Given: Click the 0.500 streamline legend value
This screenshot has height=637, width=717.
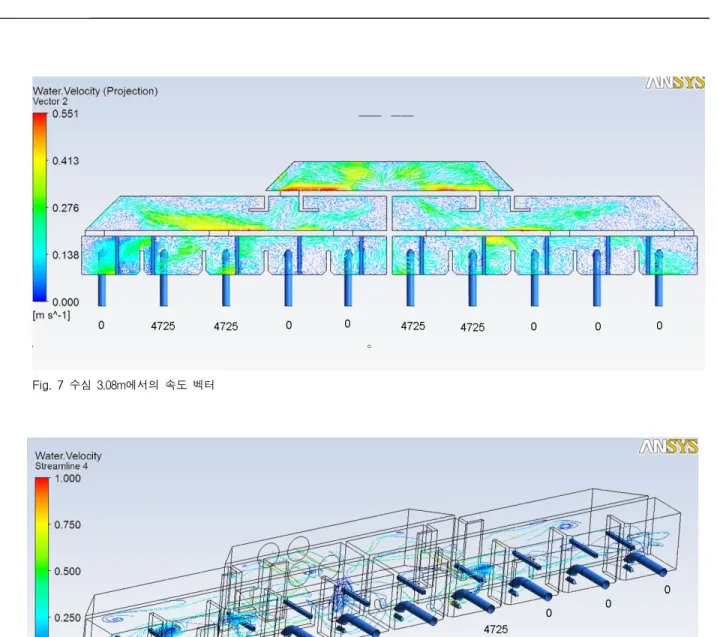Looking at the screenshot, I should (x=67, y=572).
